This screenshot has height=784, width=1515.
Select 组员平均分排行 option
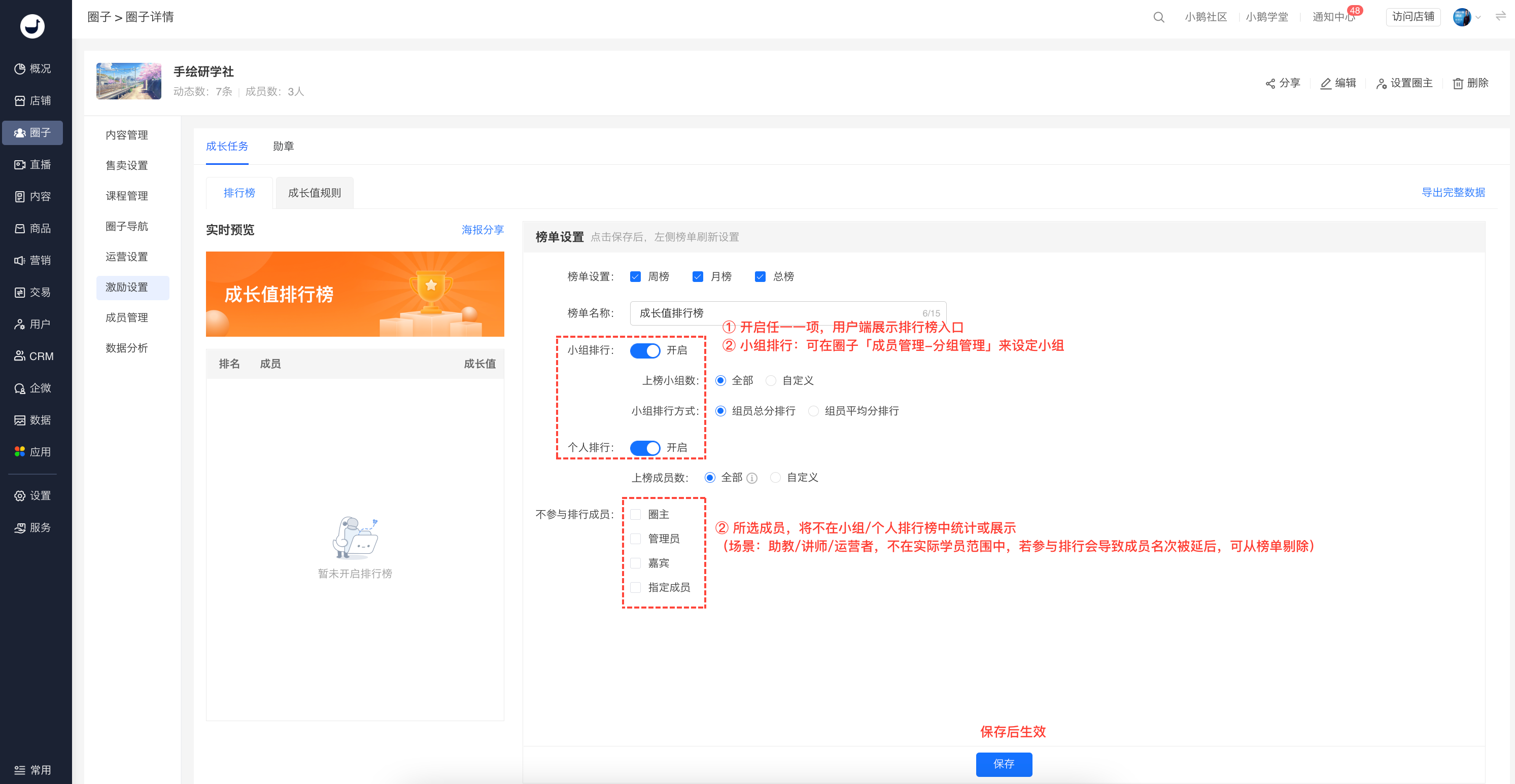[813, 411]
